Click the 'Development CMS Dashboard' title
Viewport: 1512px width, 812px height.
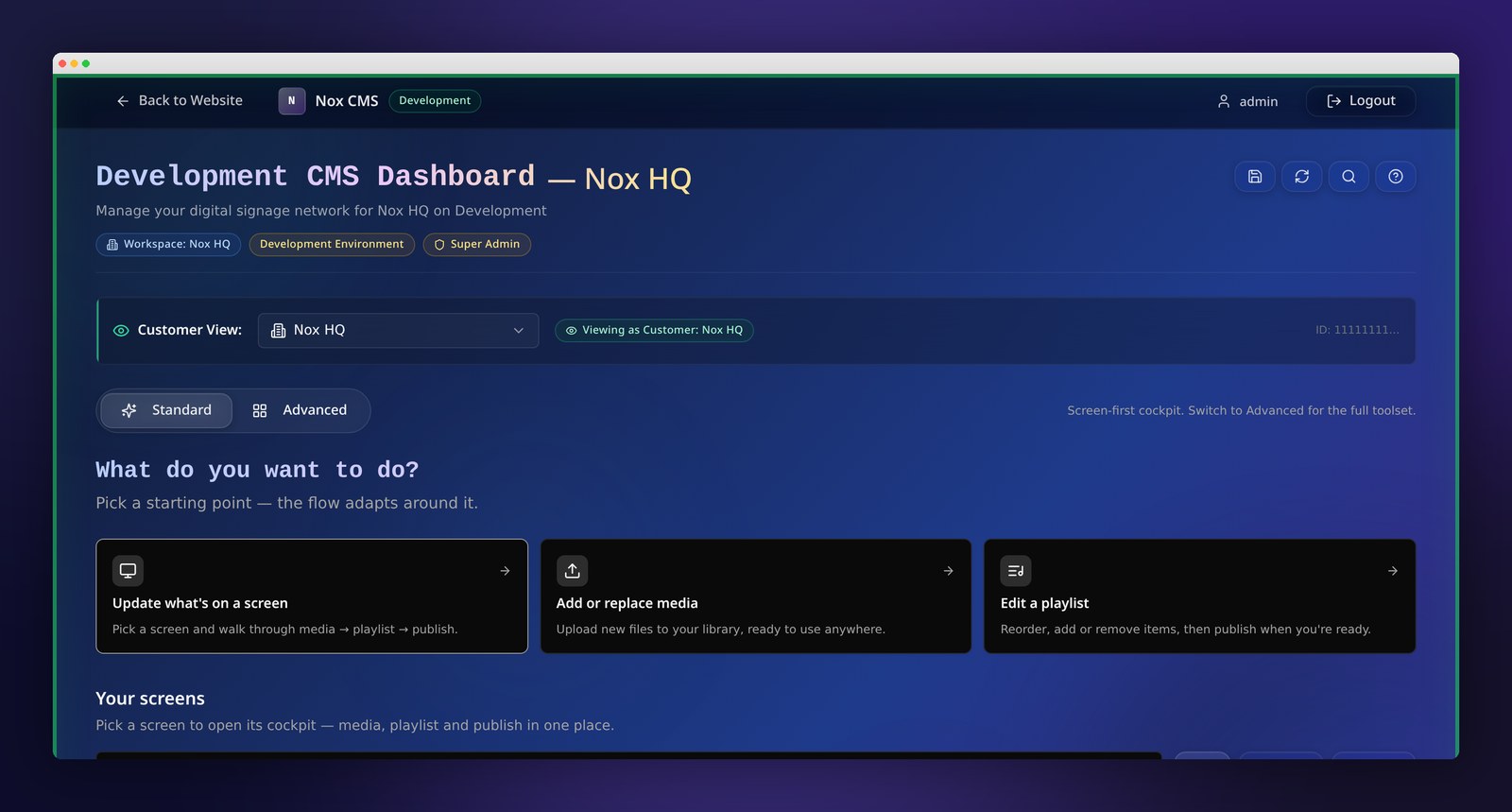pos(316,177)
